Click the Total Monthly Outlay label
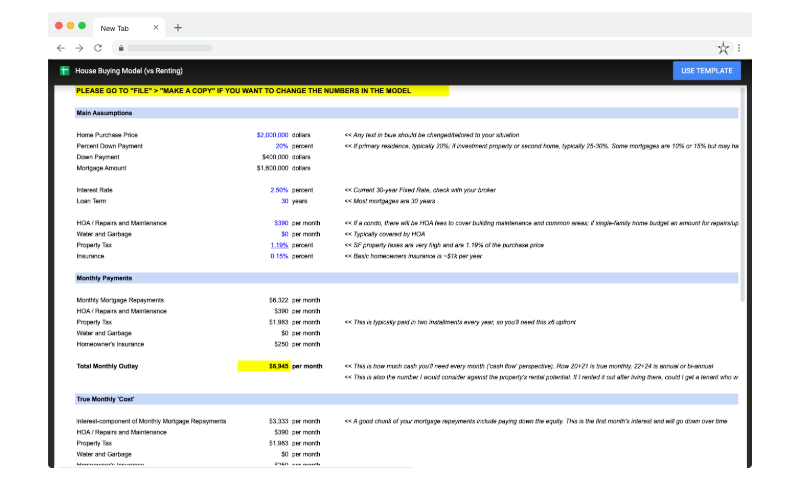 pos(107,366)
